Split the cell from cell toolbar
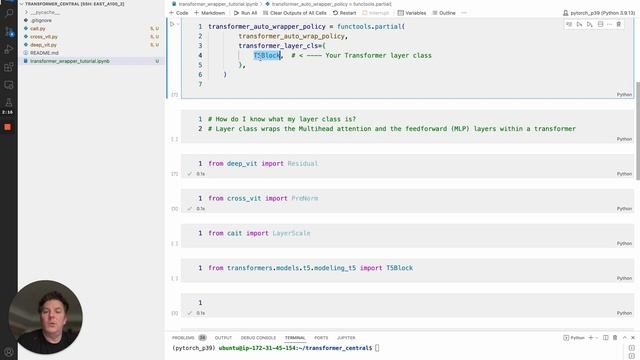640x360 pixels. coord(600,24)
